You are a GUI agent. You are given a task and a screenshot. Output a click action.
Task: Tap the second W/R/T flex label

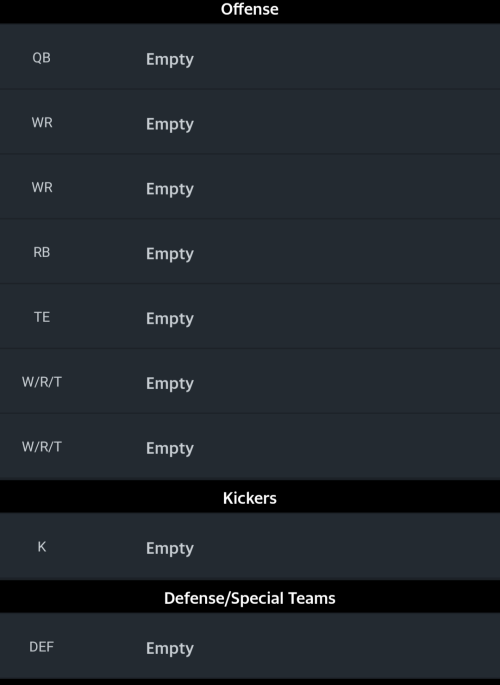(x=42, y=446)
